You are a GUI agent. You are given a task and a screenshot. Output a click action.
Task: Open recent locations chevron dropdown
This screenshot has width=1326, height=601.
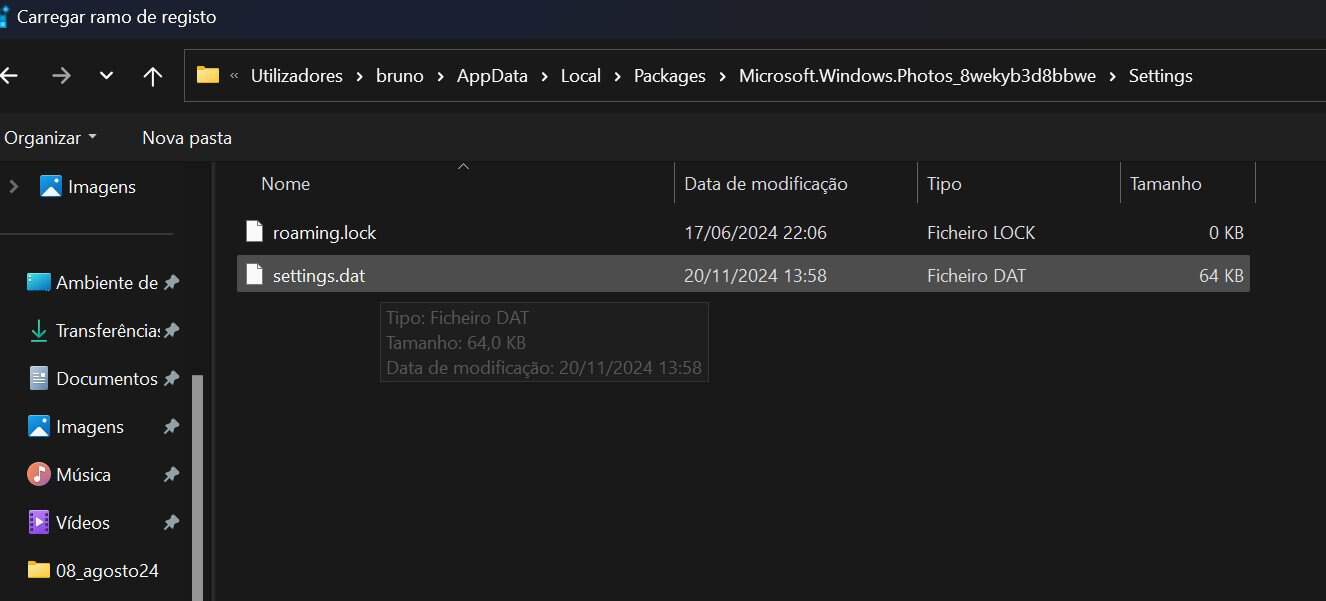(x=107, y=76)
